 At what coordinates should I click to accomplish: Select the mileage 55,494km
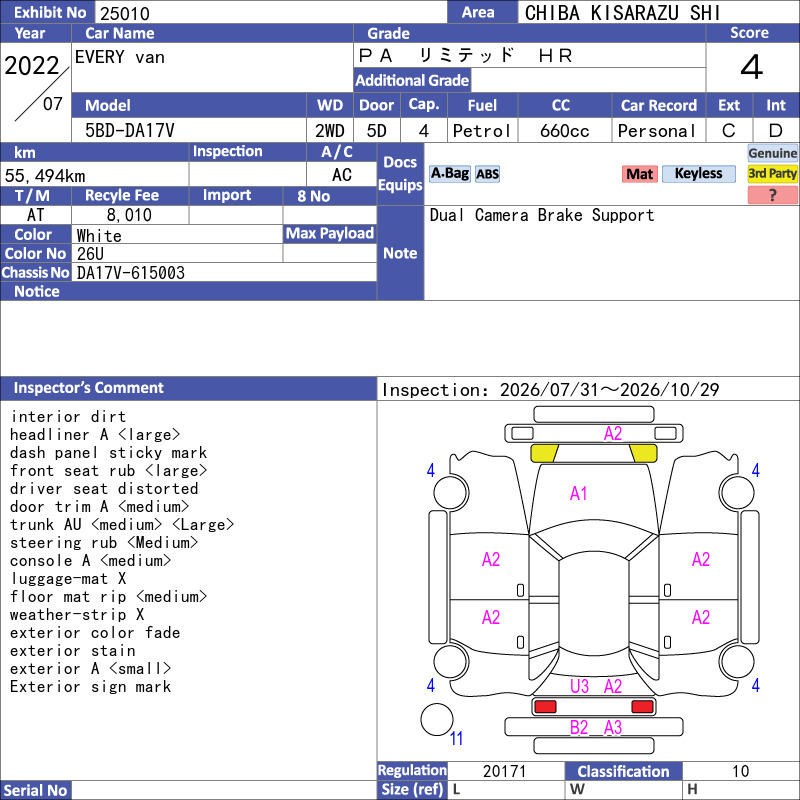coord(45,176)
